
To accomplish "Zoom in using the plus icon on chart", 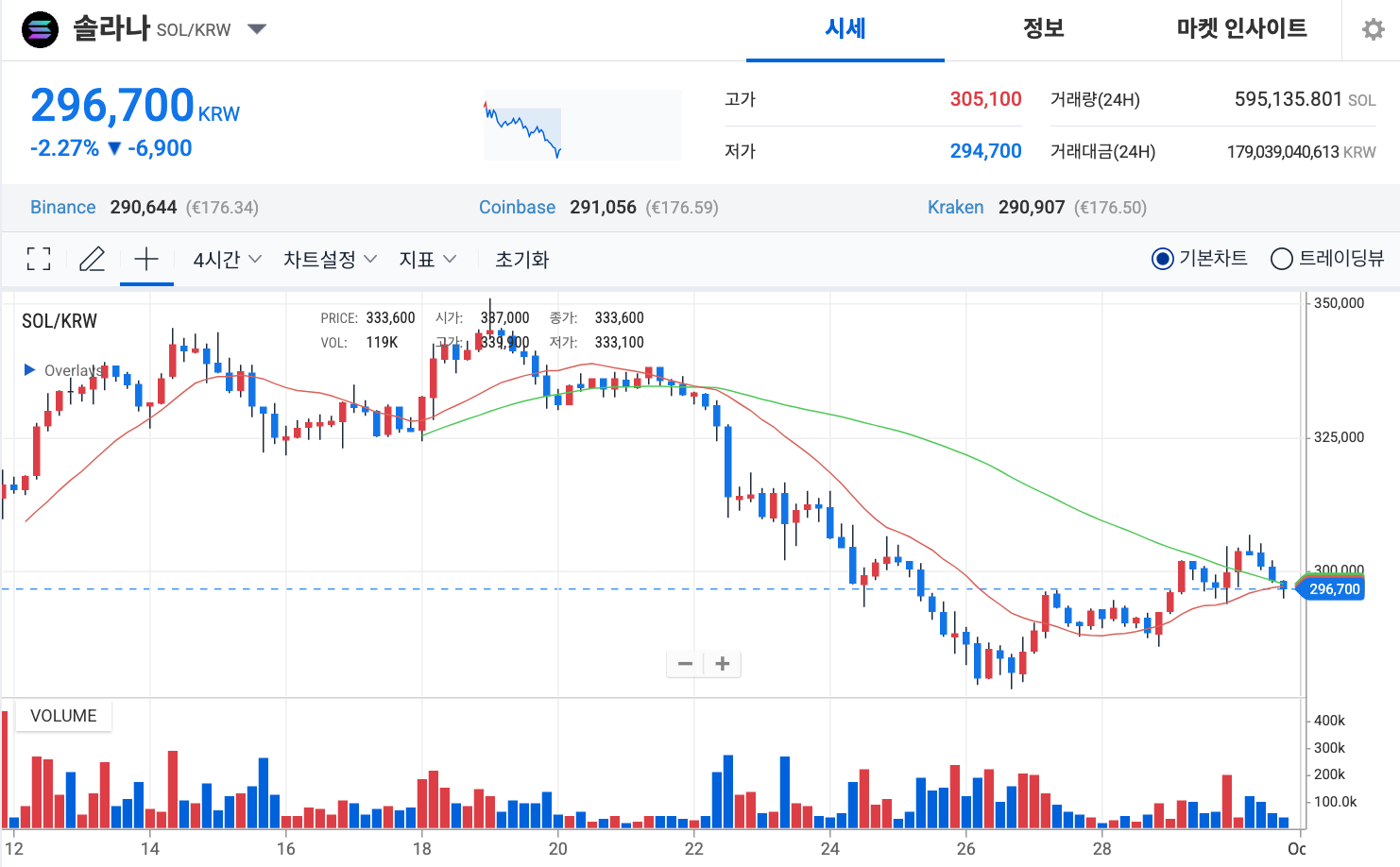I will pos(723,664).
